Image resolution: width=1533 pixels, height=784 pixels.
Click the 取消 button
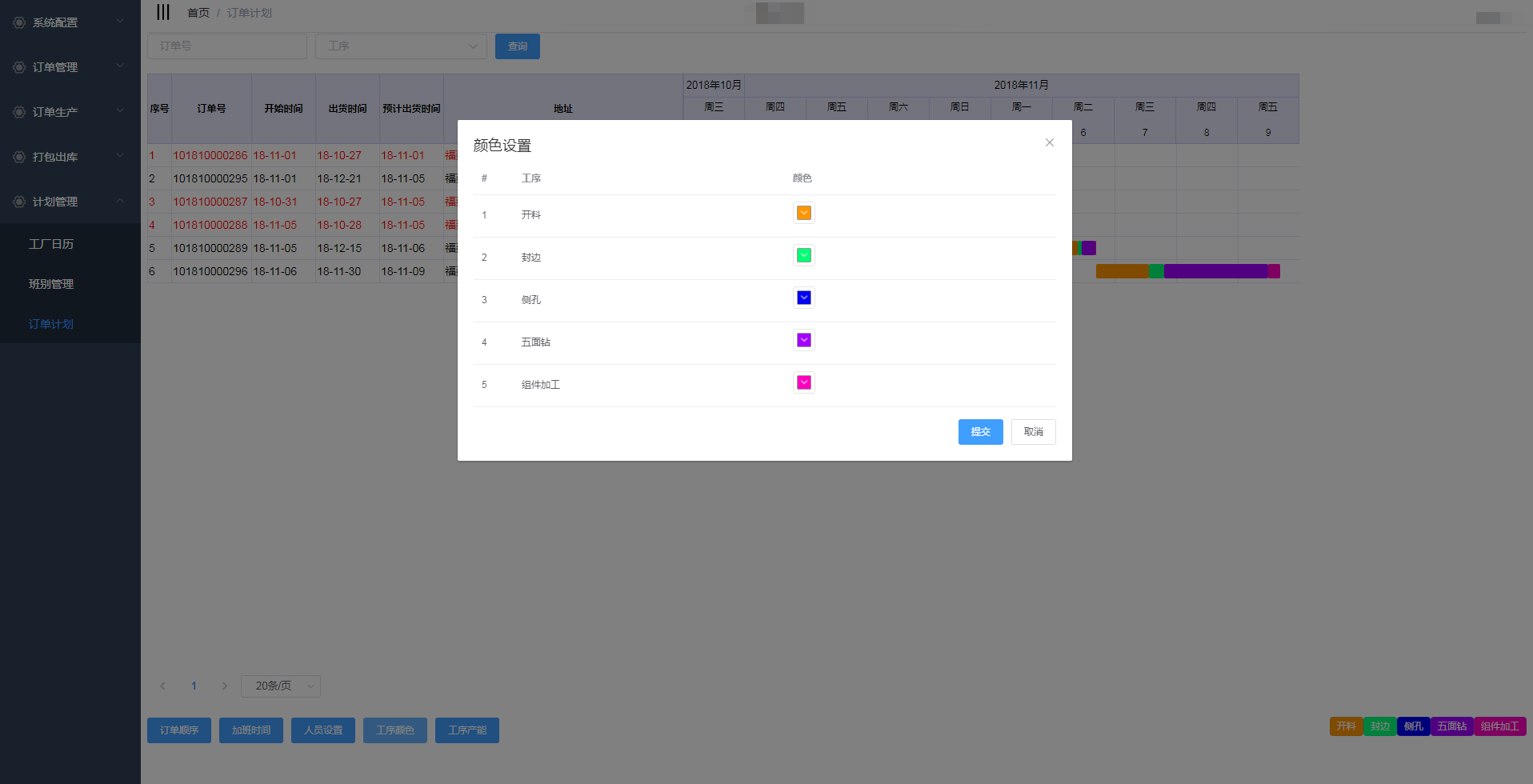pyautogui.click(x=1033, y=432)
